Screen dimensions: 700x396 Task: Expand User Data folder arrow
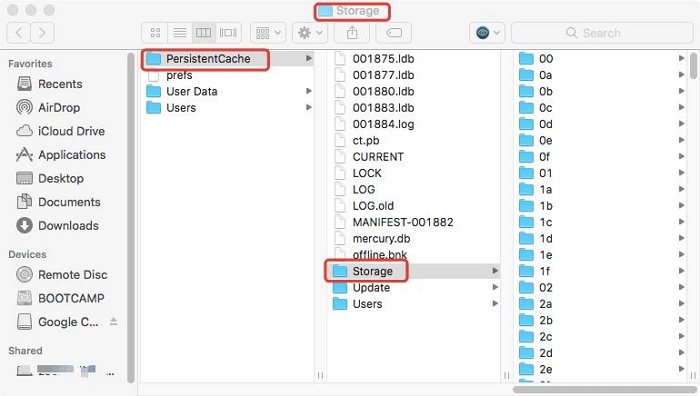pos(308,91)
